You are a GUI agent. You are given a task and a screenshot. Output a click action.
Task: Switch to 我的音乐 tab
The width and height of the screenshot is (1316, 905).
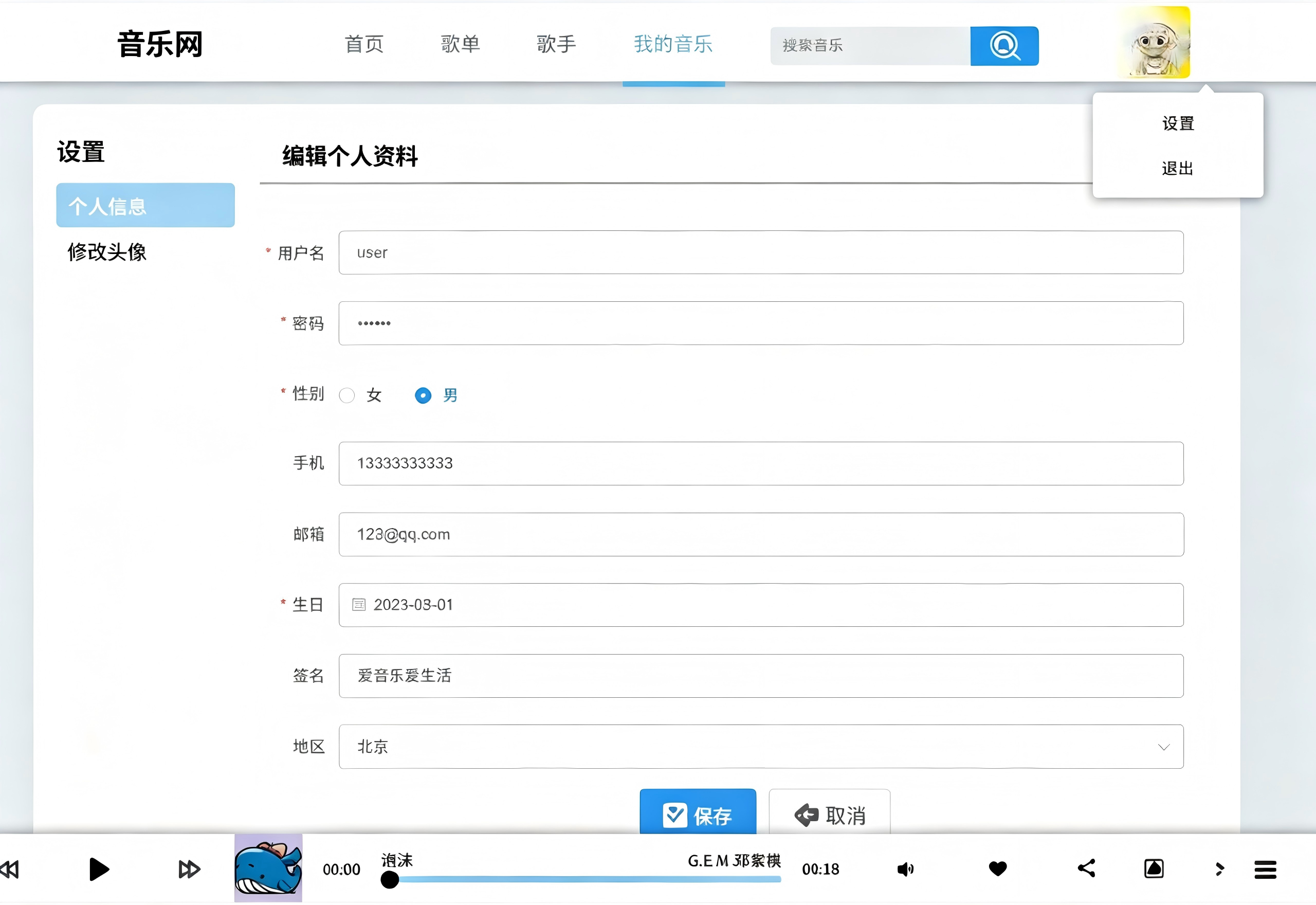coord(673,44)
